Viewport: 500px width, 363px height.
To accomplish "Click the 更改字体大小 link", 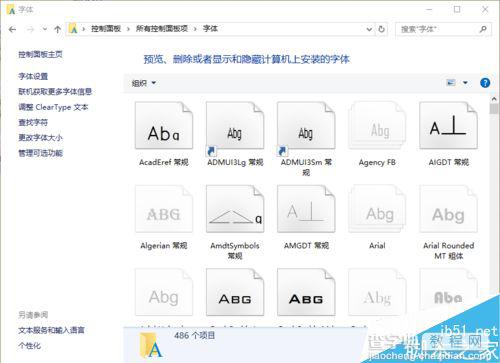I will (x=40, y=138).
